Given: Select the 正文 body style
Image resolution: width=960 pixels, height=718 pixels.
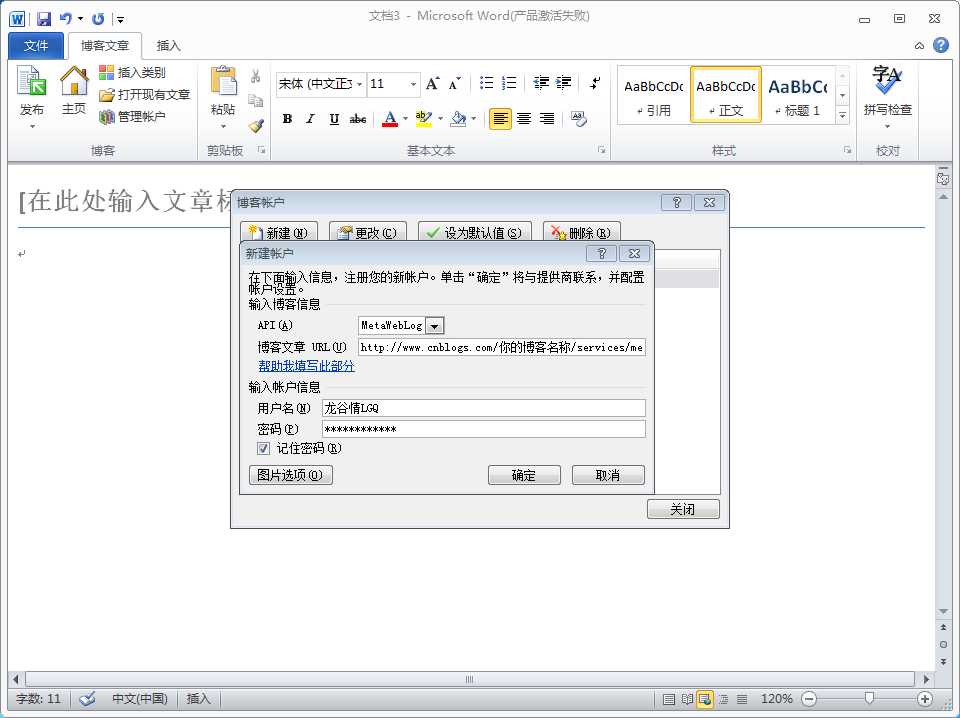Looking at the screenshot, I should [726, 95].
